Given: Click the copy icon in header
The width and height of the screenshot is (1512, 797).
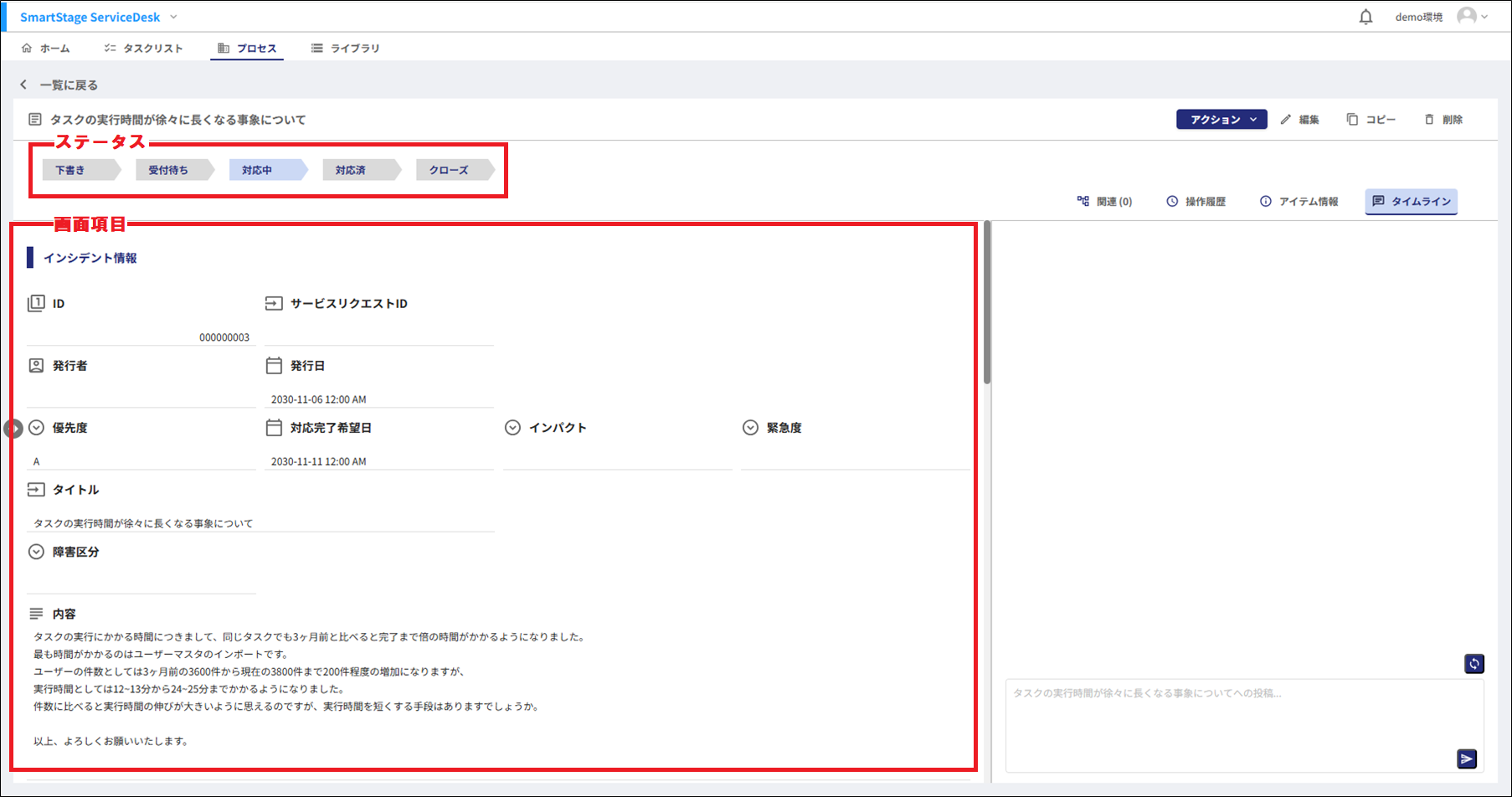Looking at the screenshot, I should click(x=1352, y=120).
